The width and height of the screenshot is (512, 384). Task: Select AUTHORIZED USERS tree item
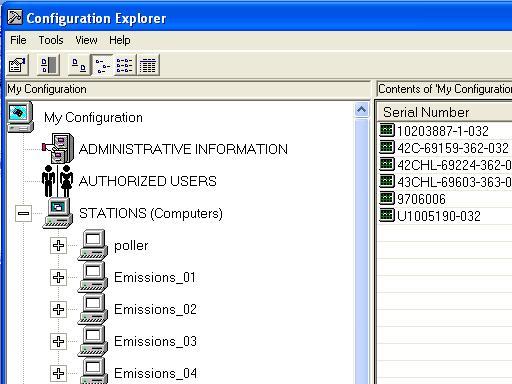[148, 181]
